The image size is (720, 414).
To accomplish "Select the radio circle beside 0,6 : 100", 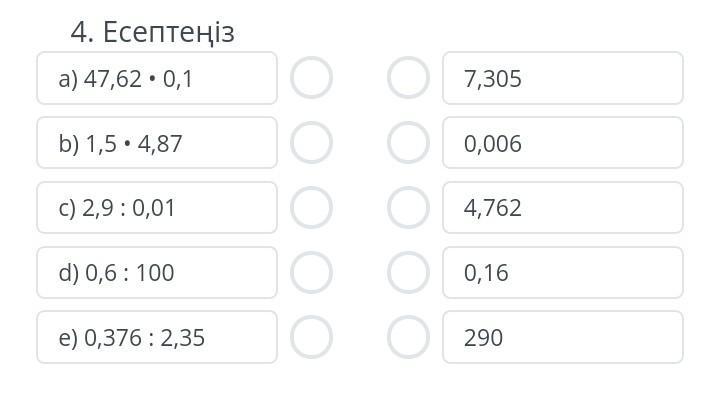I will (x=311, y=272).
